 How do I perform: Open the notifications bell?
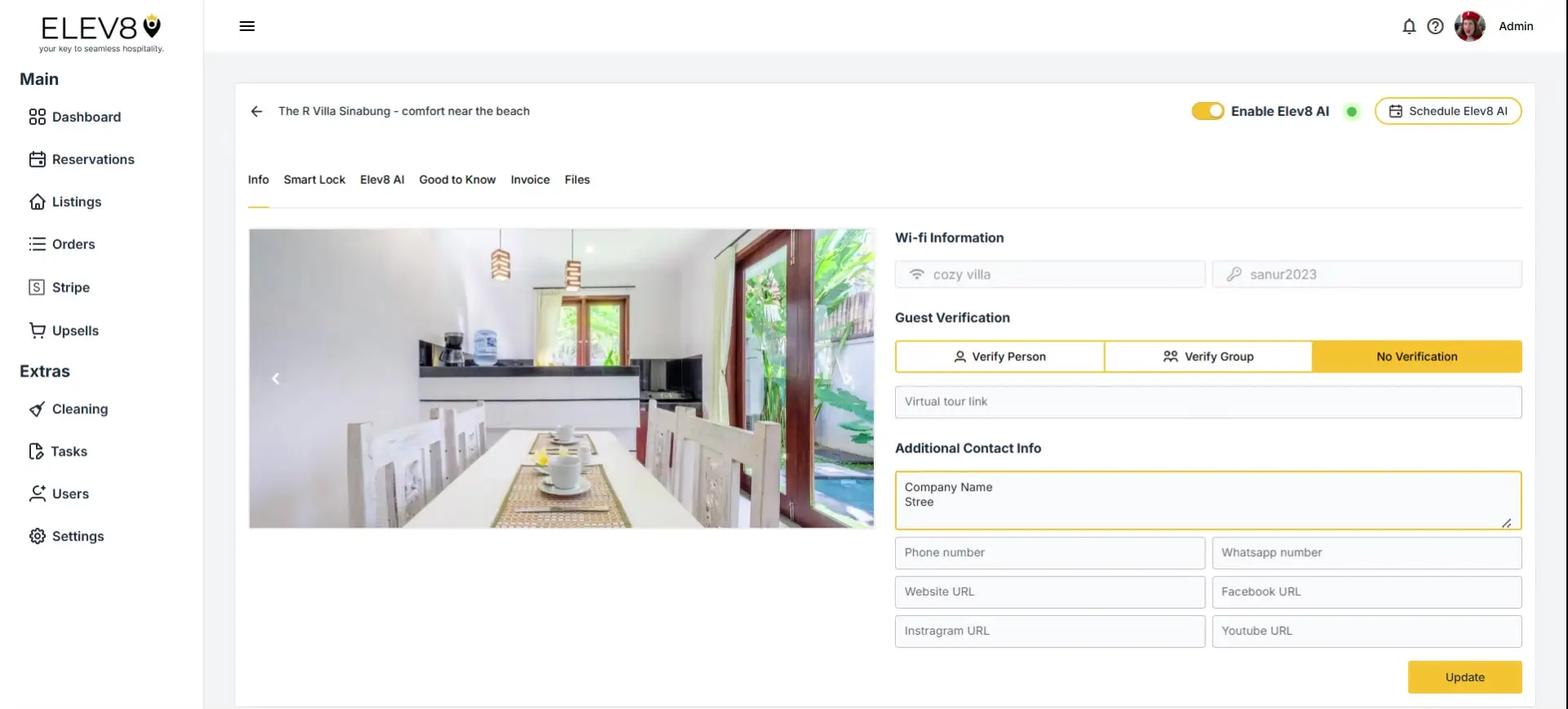pyautogui.click(x=1409, y=26)
